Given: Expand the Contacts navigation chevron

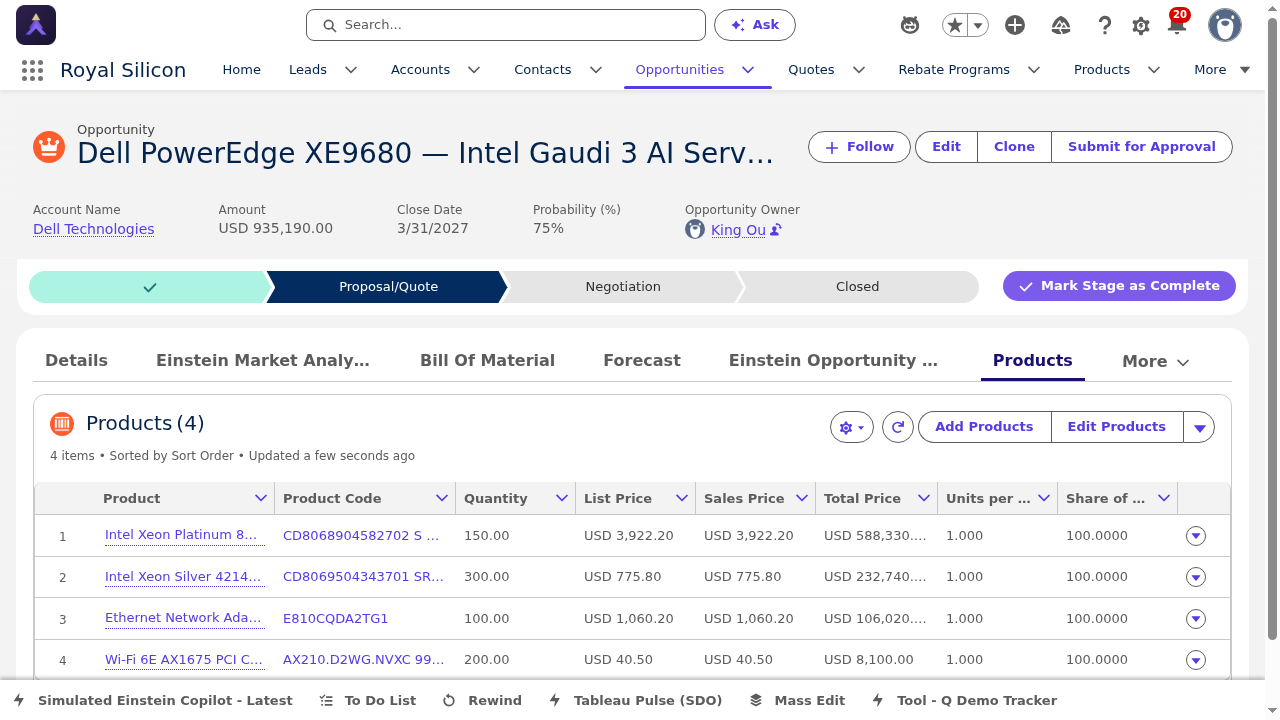Looking at the screenshot, I should click(x=596, y=70).
